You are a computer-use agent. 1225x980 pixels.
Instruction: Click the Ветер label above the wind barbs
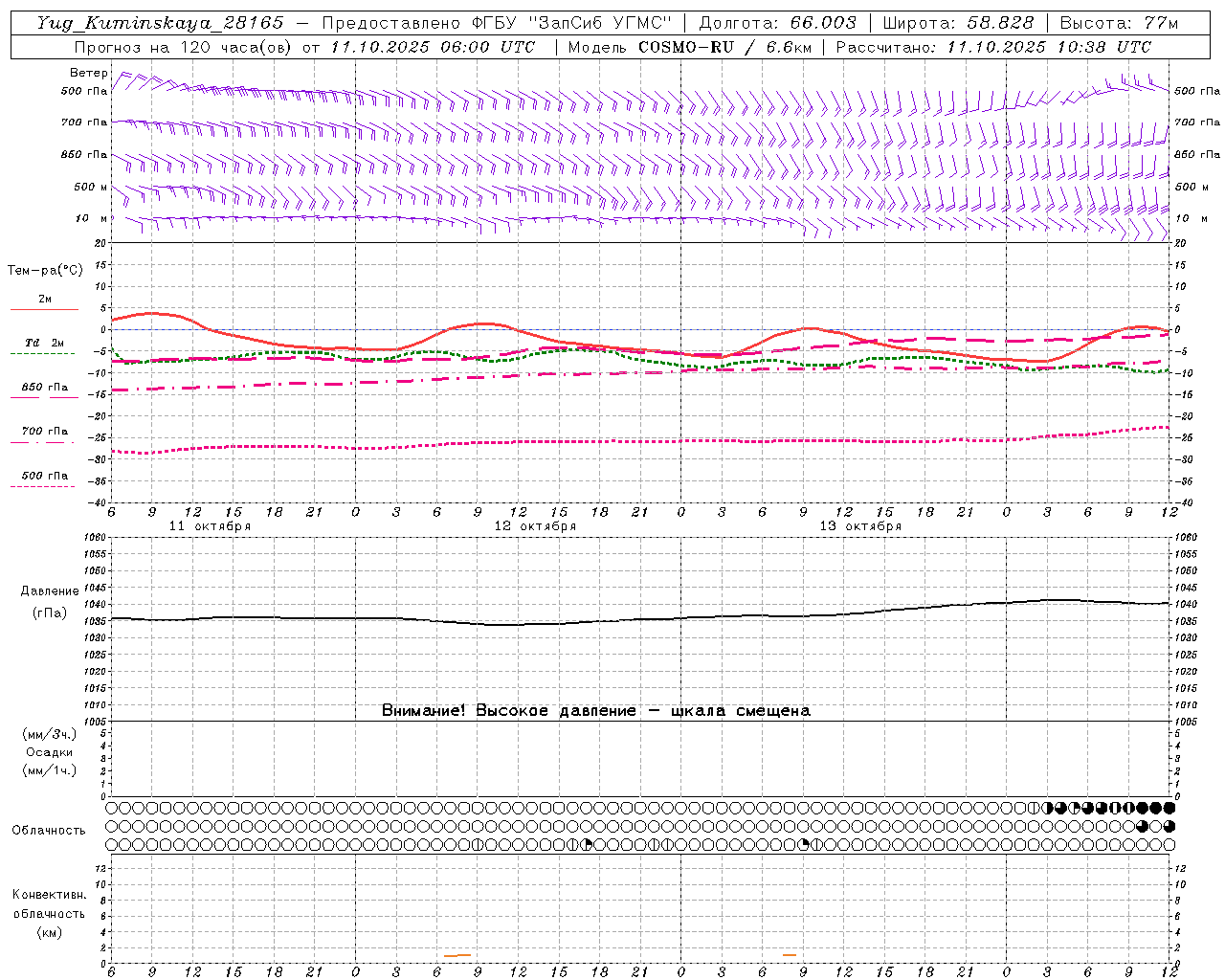pyautogui.click(x=89, y=73)
